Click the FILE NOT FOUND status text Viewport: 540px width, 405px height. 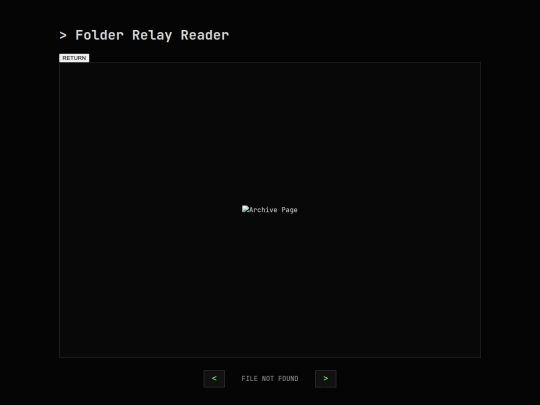click(270, 378)
